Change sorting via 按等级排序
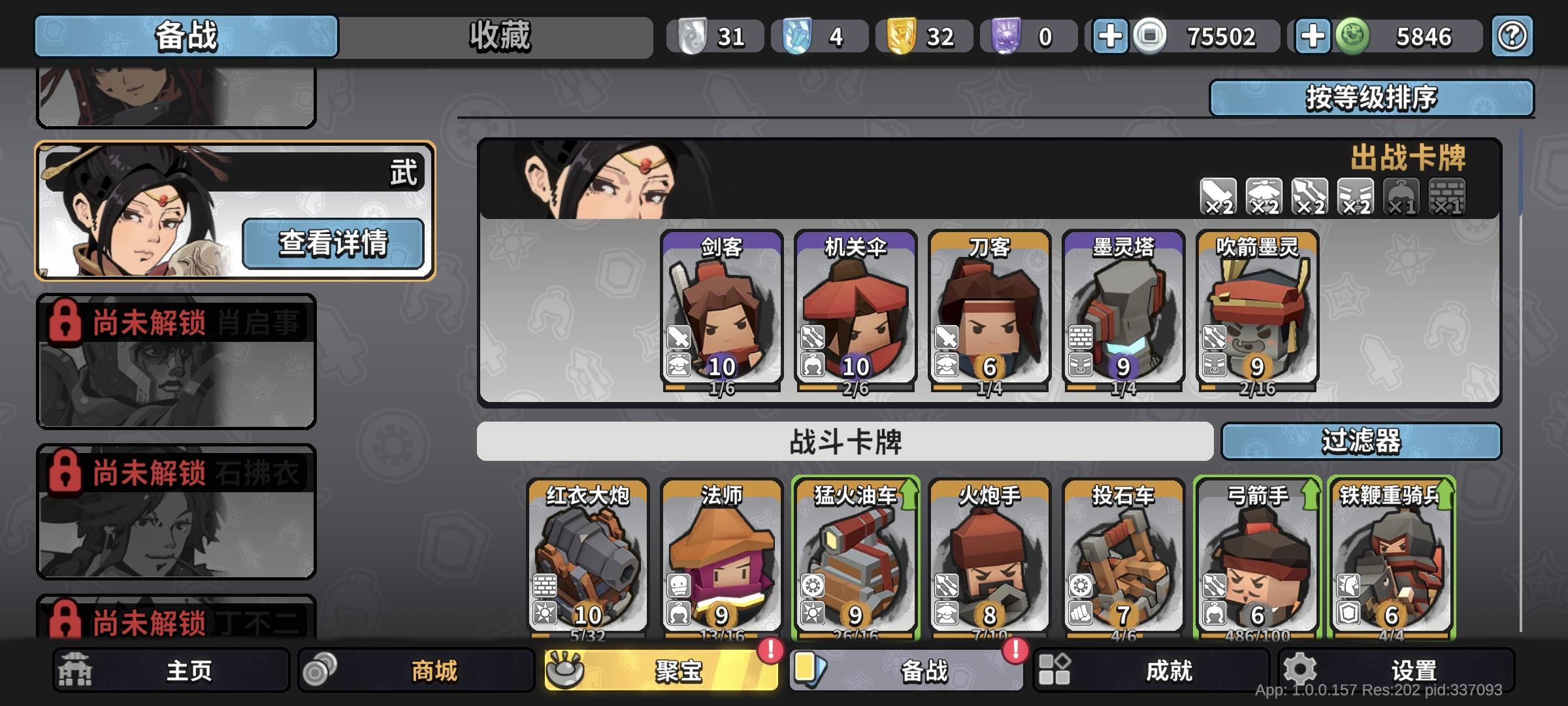Screen dimensions: 1568x706 [1371, 98]
